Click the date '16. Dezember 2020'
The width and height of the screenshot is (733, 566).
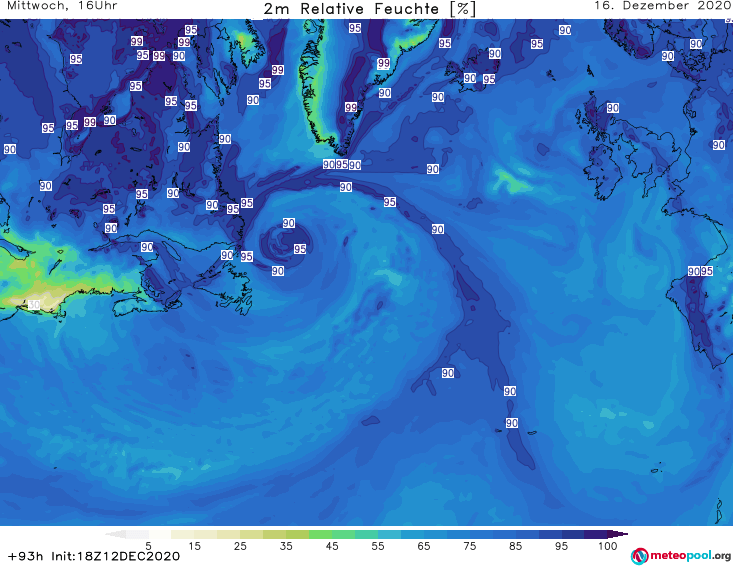pos(662,6)
